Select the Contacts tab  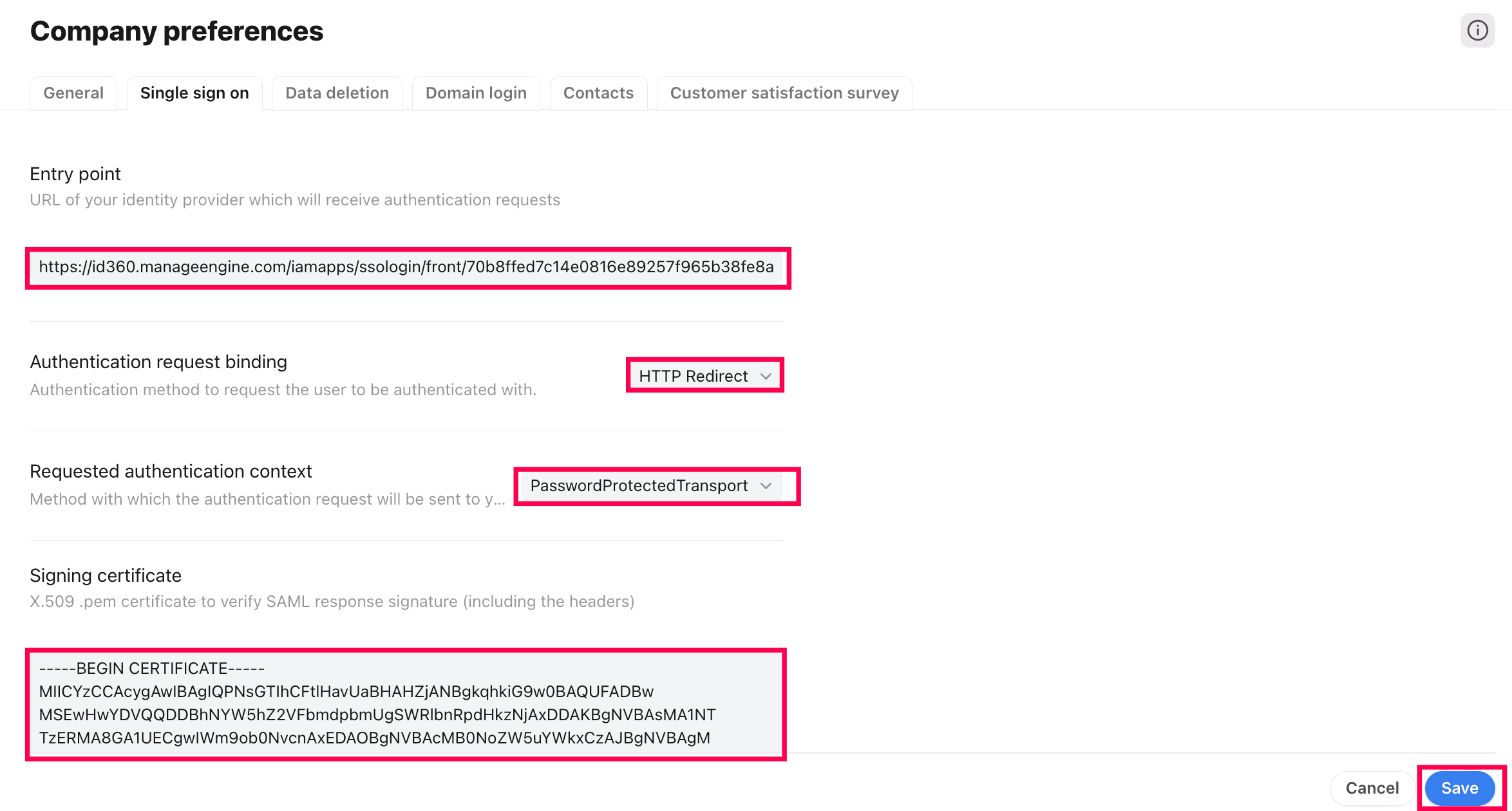(598, 93)
